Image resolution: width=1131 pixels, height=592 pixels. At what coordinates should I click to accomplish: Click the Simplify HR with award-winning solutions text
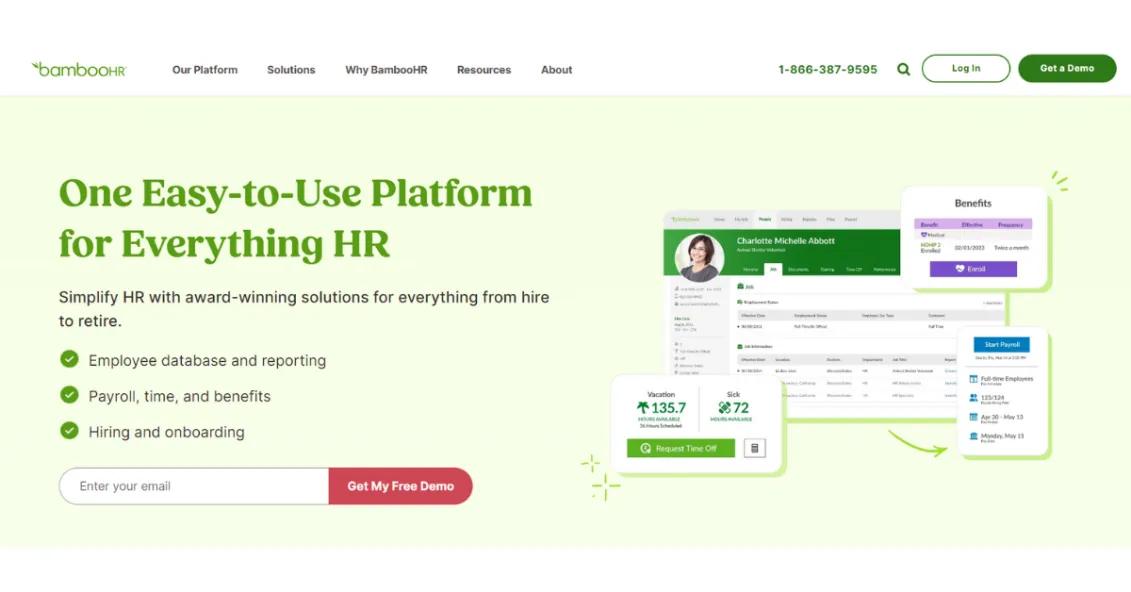[304, 309]
